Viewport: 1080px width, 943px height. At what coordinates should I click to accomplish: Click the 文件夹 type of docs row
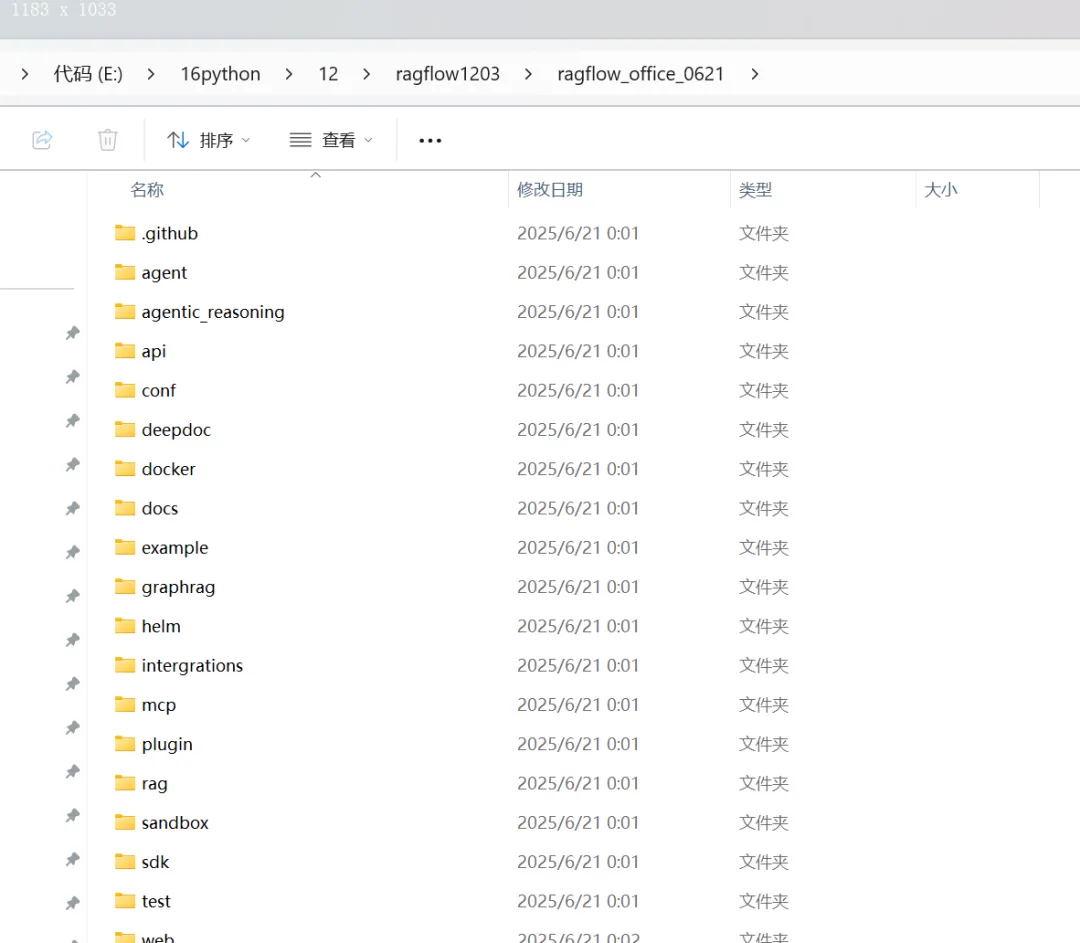(x=763, y=508)
